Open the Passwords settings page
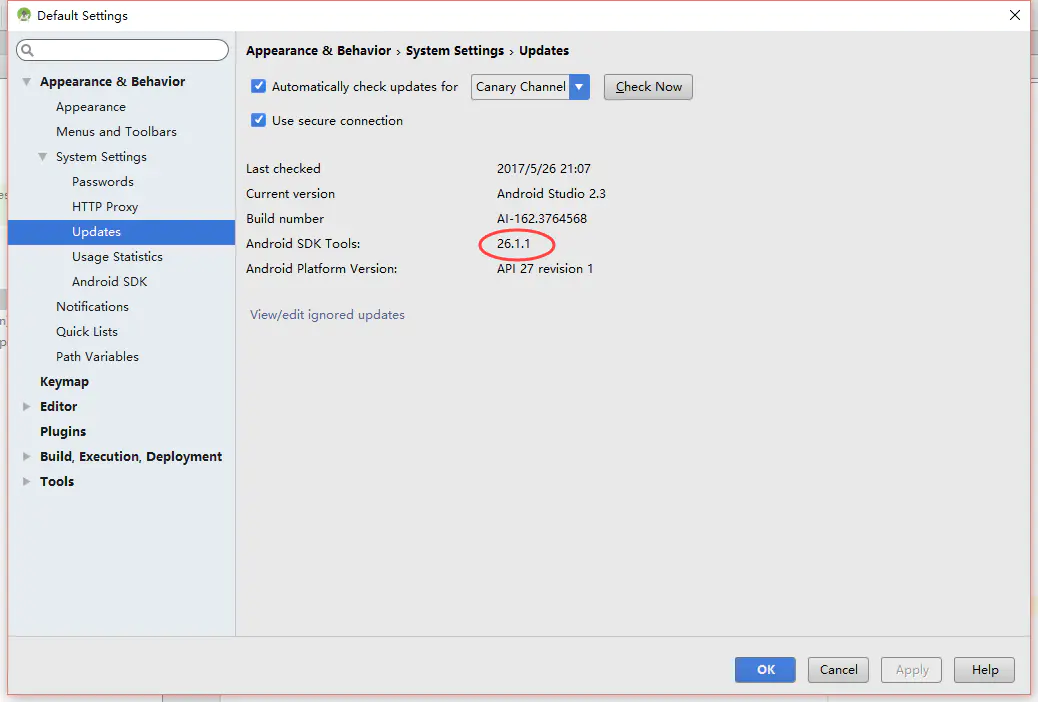The width and height of the screenshot is (1038, 702). [x=103, y=181]
